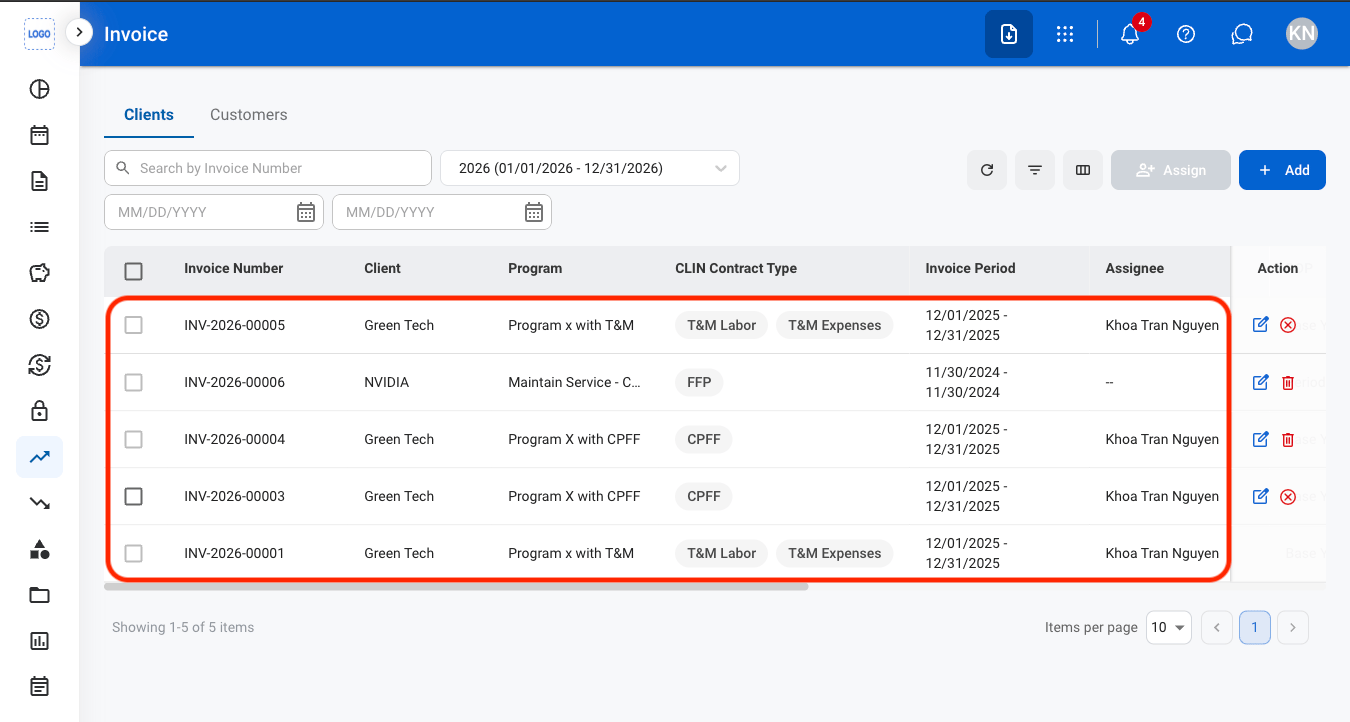This screenshot has height=722, width=1350.
Task: Check the box for INV-2026-00001
Action: pyautogui.click(x=133, y=553)
